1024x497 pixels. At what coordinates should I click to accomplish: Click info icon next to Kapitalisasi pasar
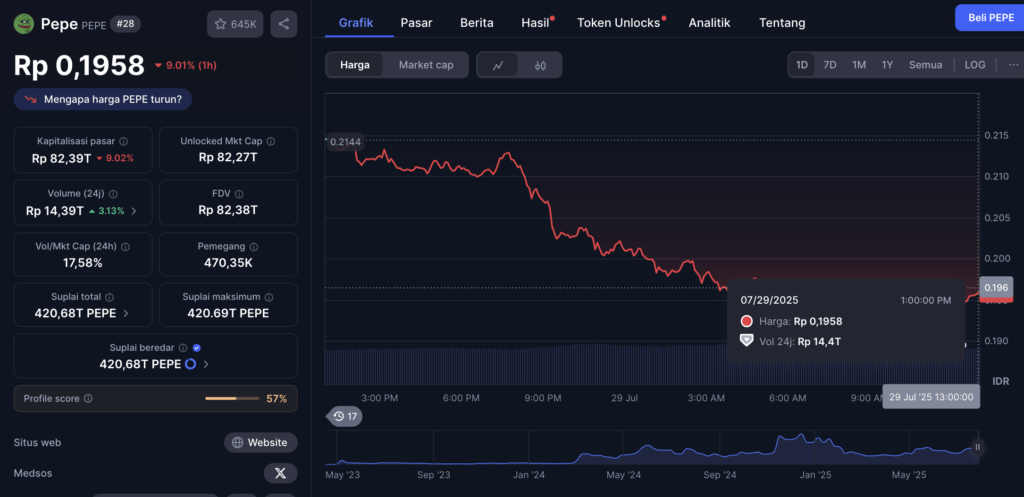(123, 141)
